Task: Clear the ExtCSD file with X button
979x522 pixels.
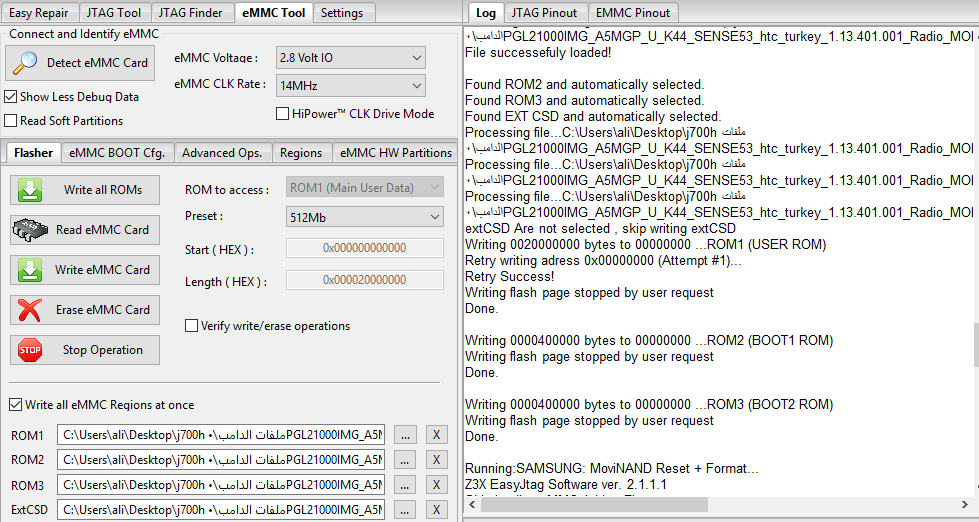Action: pyautogui.click(x=436, y=510)
